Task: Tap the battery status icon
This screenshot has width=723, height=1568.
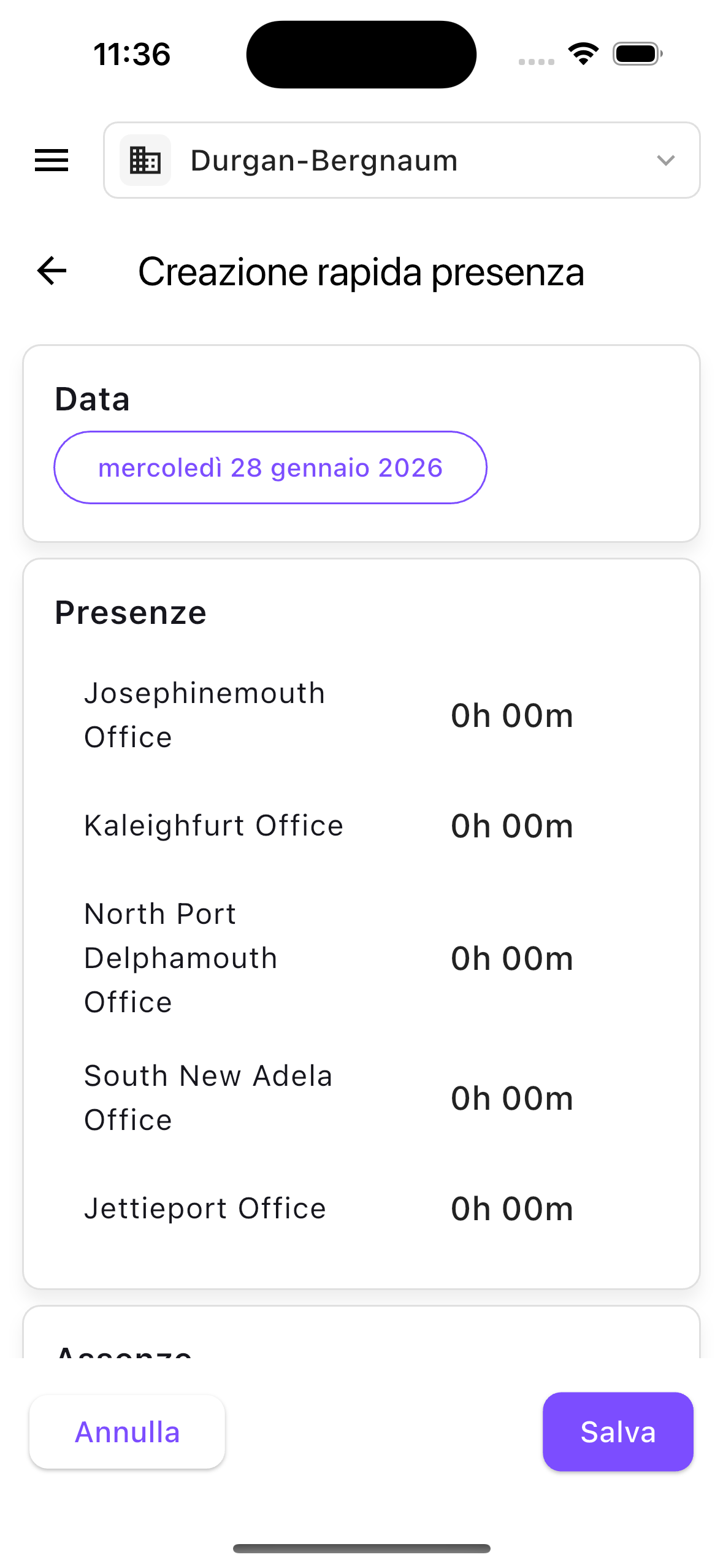Action: 637,54
